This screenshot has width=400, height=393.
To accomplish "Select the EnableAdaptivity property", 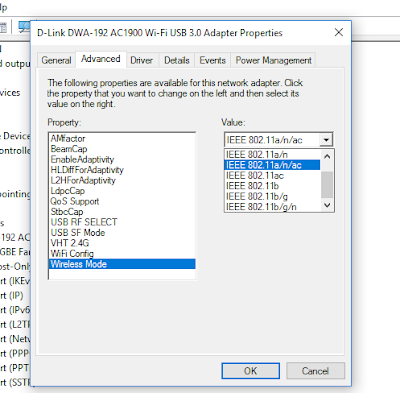I will tap(122, 159).
